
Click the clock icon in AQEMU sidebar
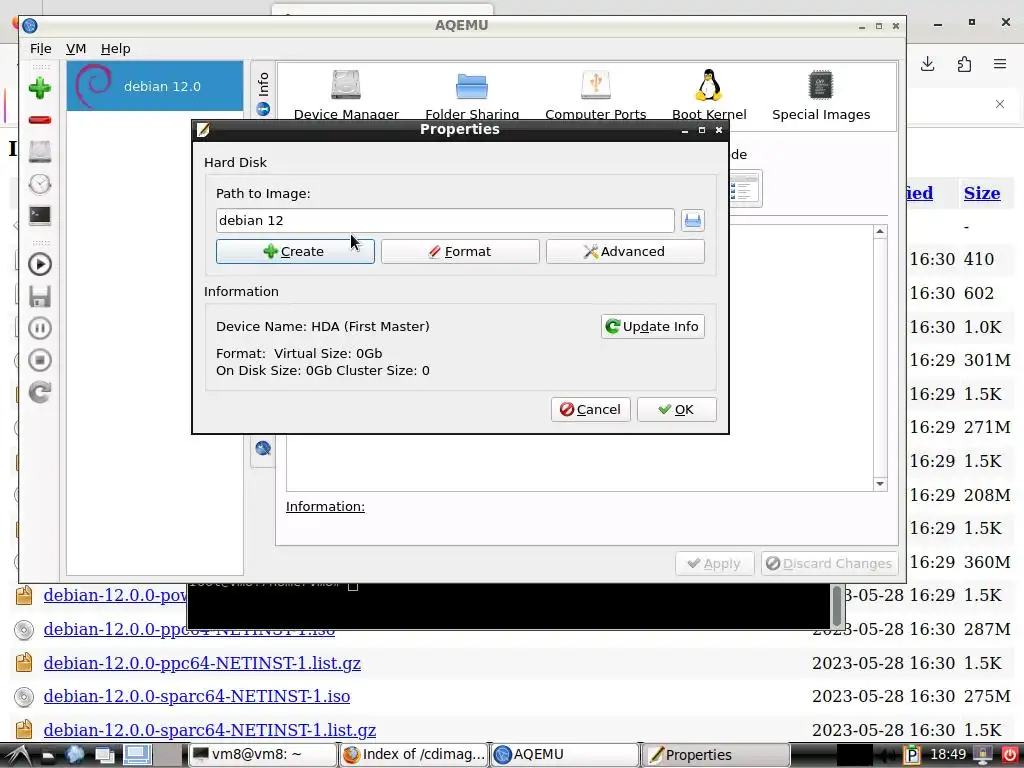[x=40, y=184]
